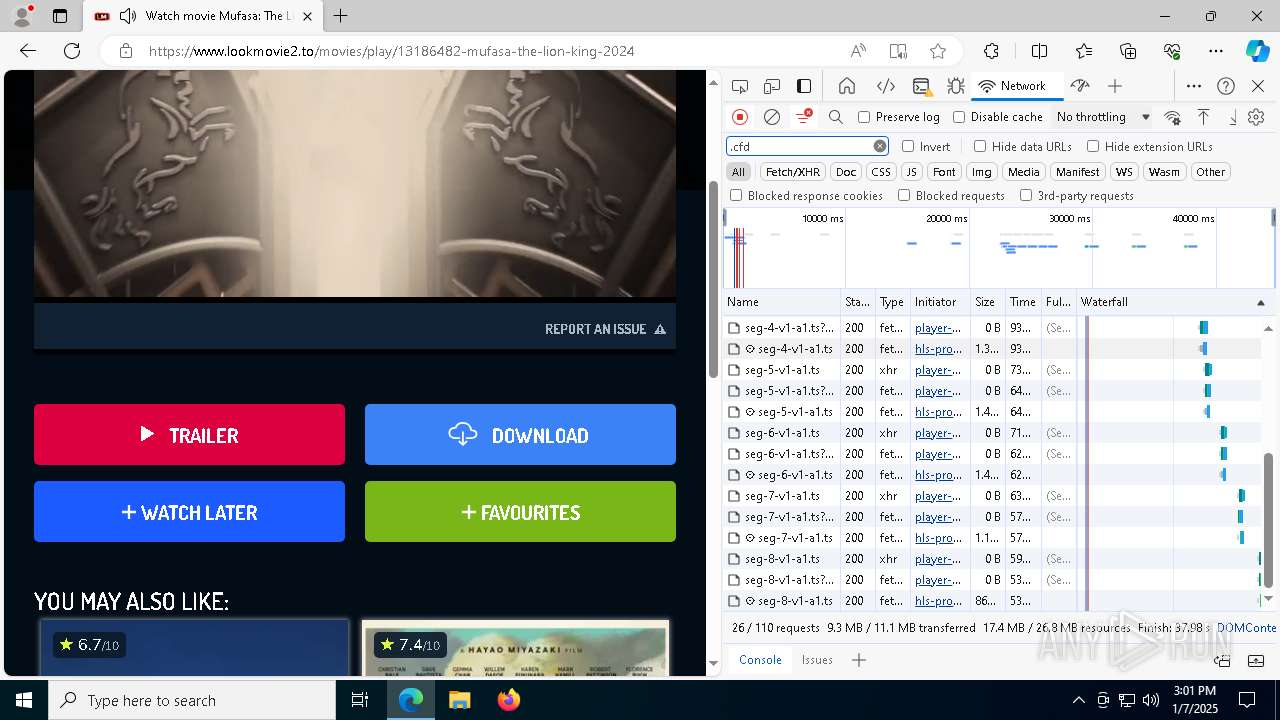Stop recording network log
This screenshot has height=720, width=1280.
coord(740,117)
